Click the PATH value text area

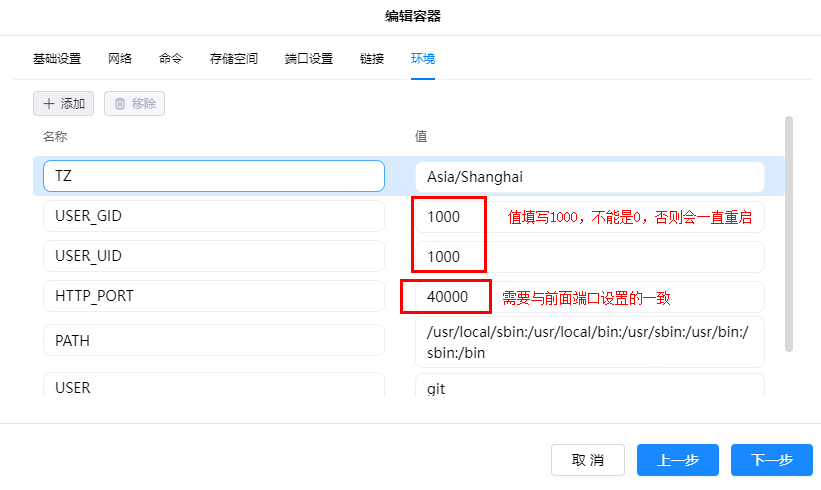589,341
